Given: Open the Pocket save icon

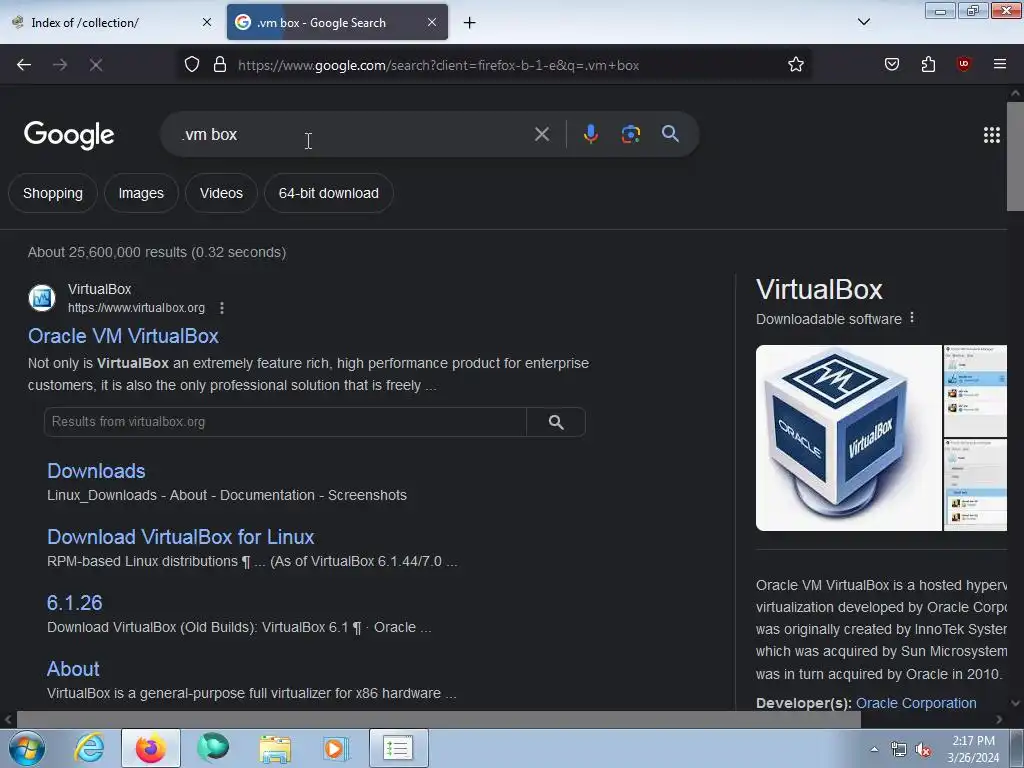Looking at the screenshot, I should 891,64.
